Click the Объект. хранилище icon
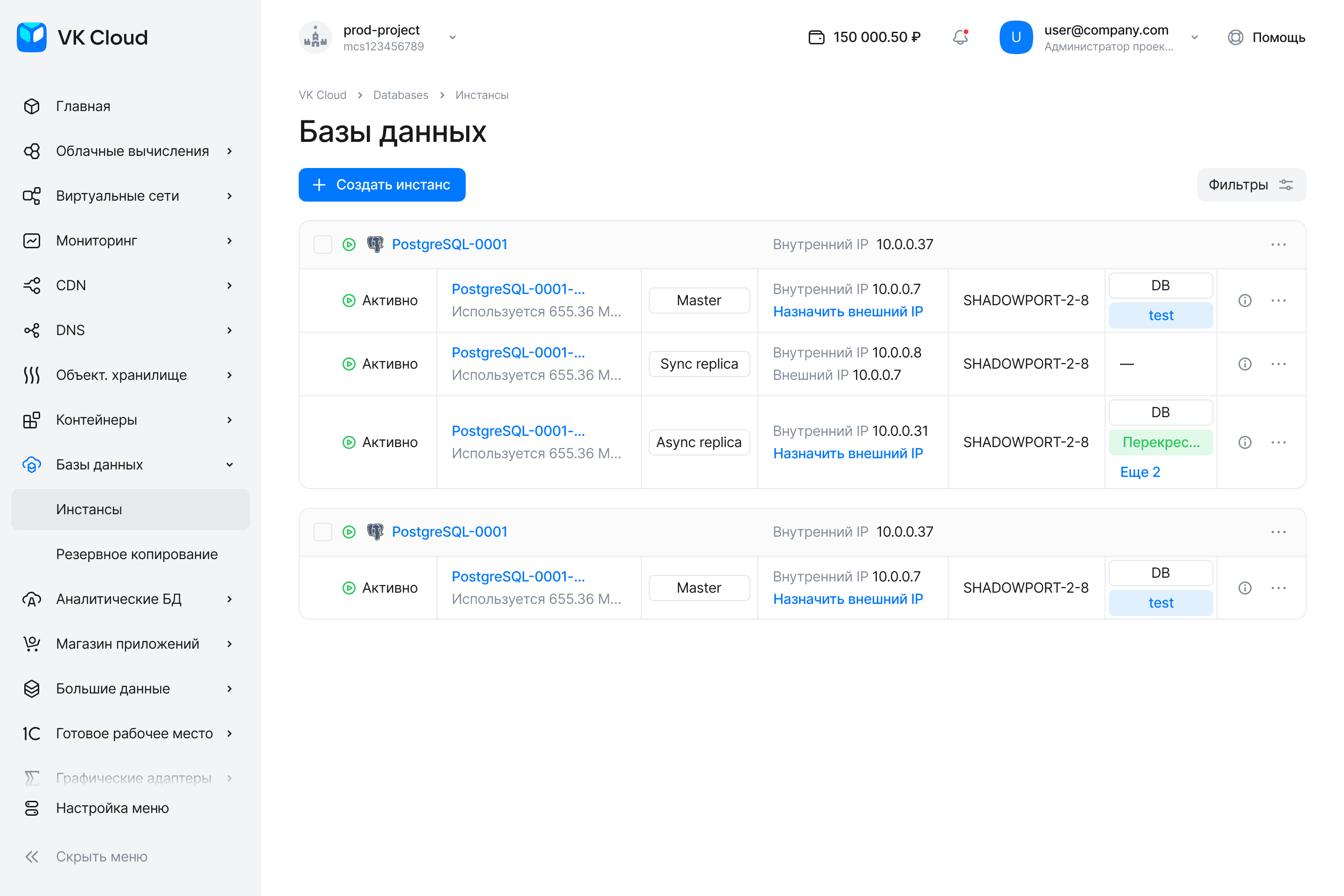1344x896 pixels. click(x=32, y=375)
